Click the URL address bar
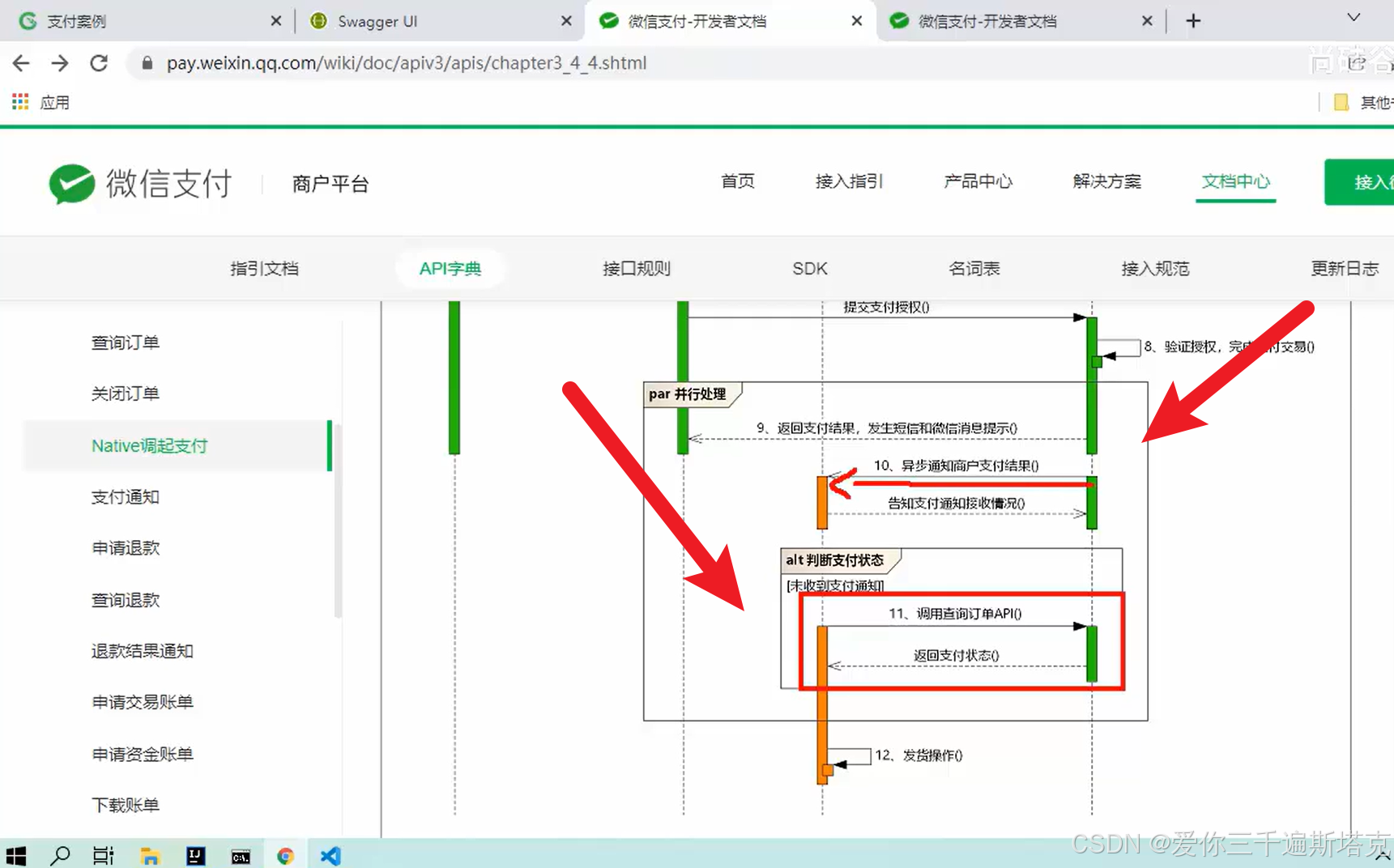1394x868 pixels. click(x=713, y=63)
